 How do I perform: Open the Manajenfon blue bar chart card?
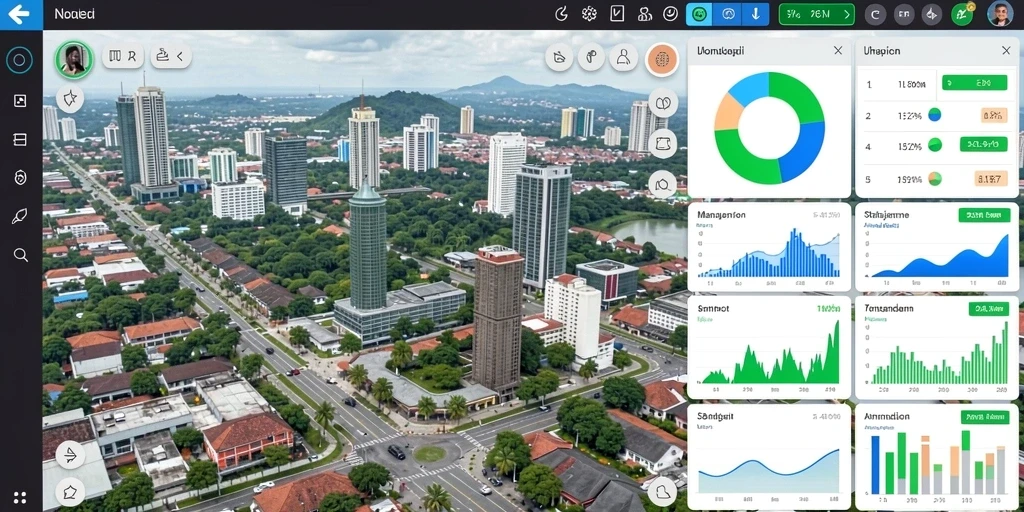coord(769,246)
